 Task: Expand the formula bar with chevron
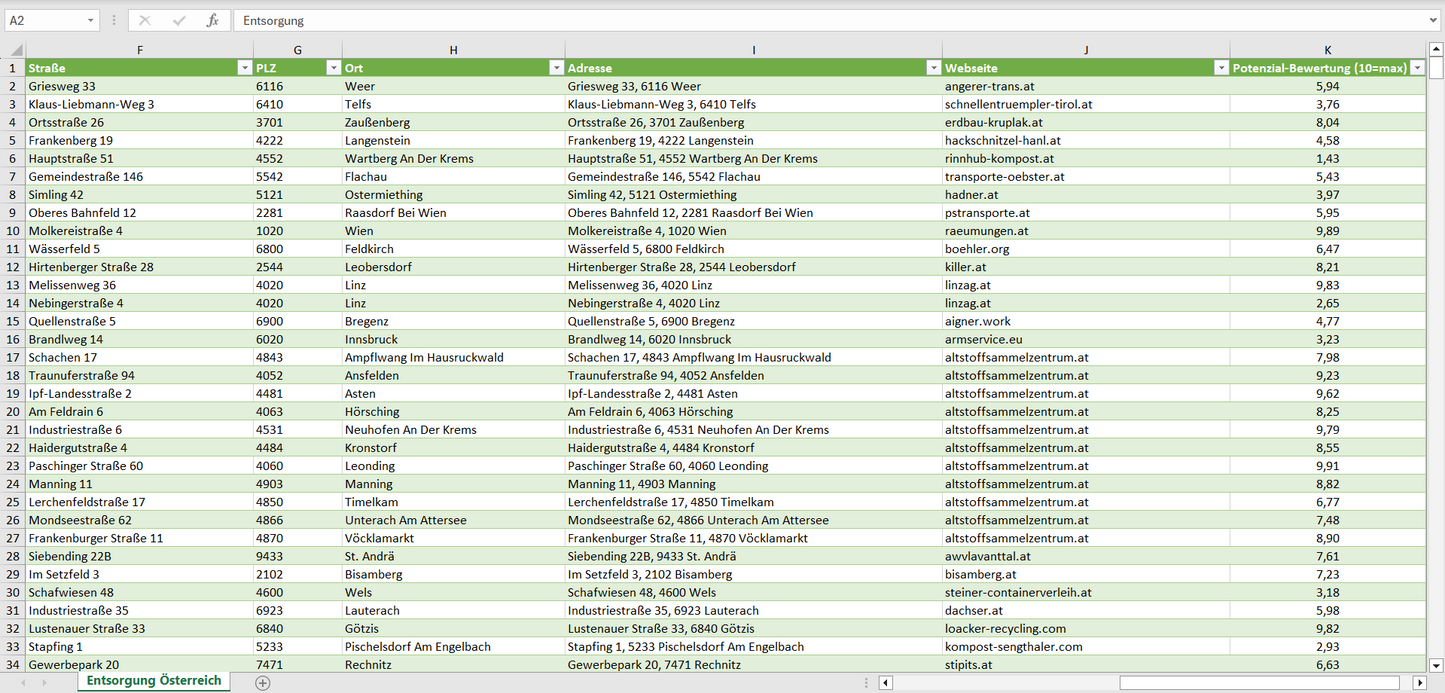pyautogui.click(x=1434, y=20)
